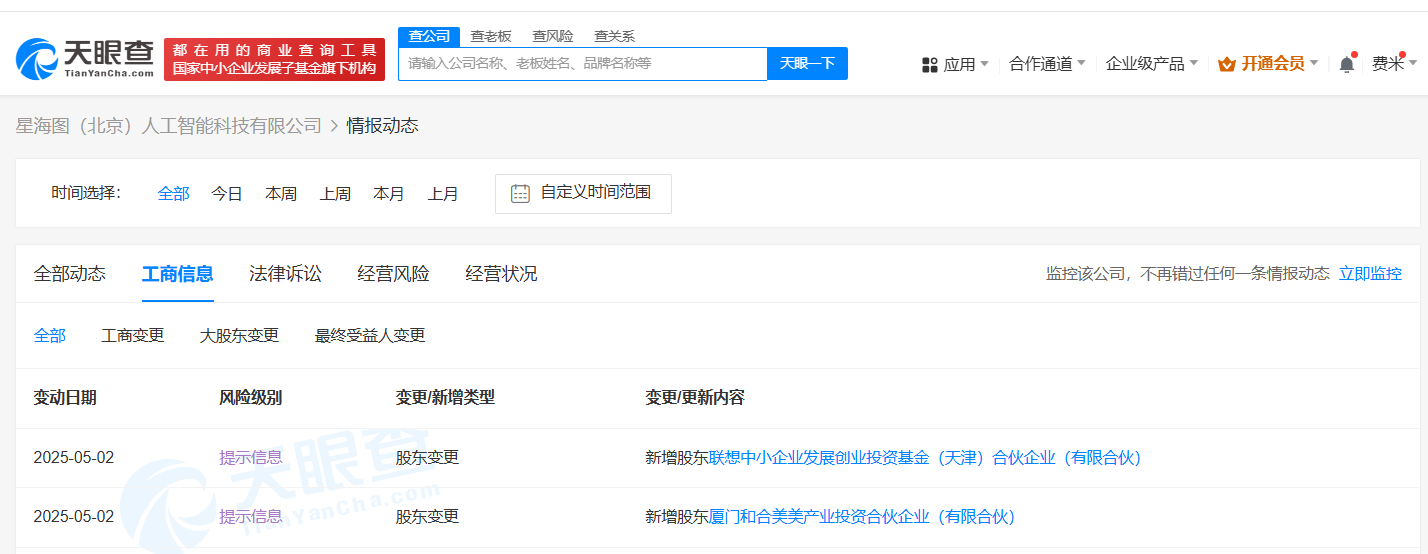Image resolution: width=1428 pixels, height=554 pixels.
Task: Open the 费米 user account menu
Action: pos(1392,64)
